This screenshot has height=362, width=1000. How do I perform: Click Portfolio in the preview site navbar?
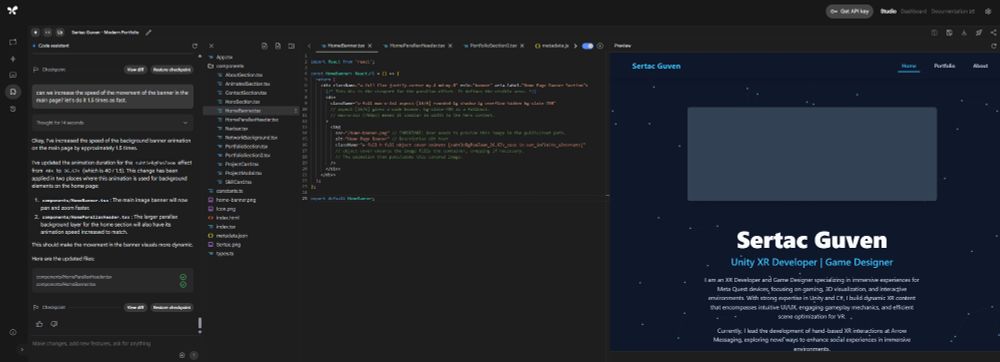click(945, 66)
